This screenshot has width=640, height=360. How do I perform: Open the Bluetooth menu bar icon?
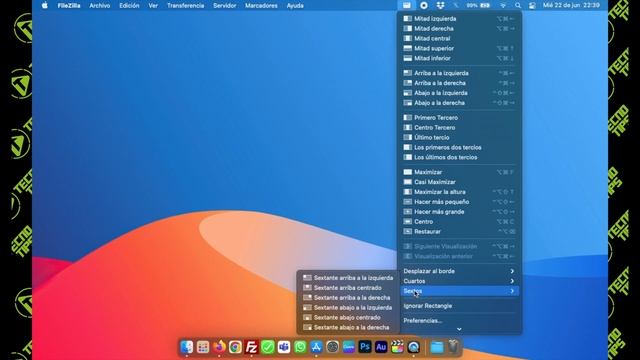pyautogui.click(x=456, y=5)
